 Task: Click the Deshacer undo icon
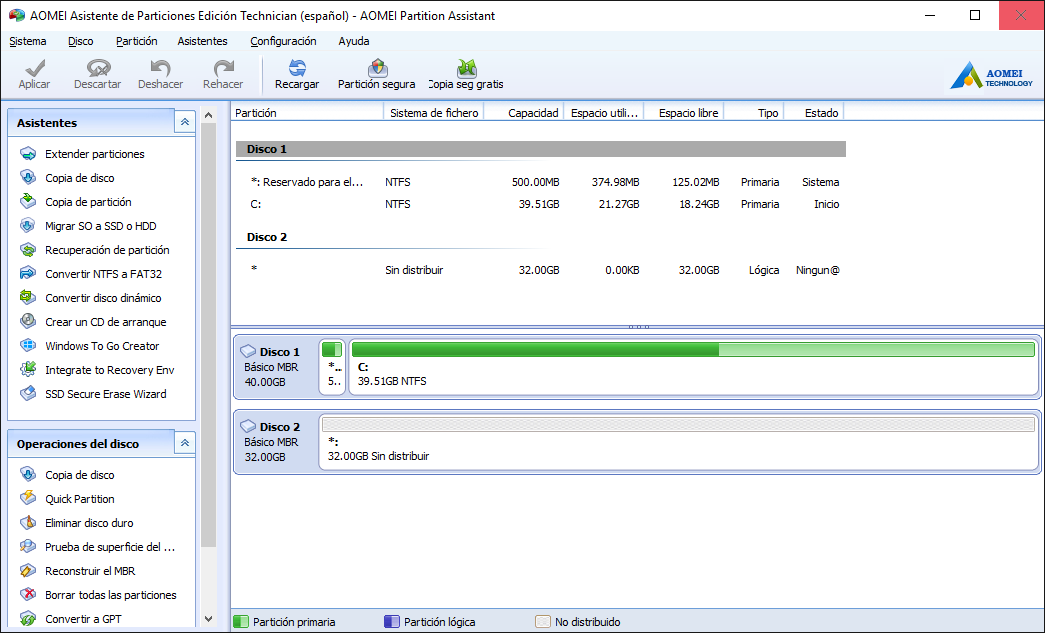coord(160,68)
